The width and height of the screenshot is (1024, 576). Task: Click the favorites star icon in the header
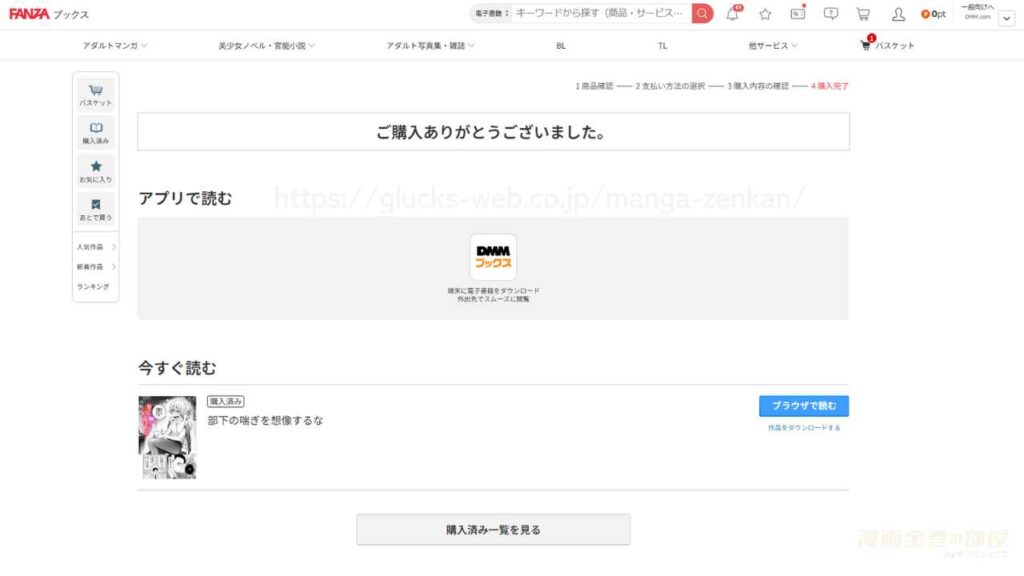coord(765,14)
